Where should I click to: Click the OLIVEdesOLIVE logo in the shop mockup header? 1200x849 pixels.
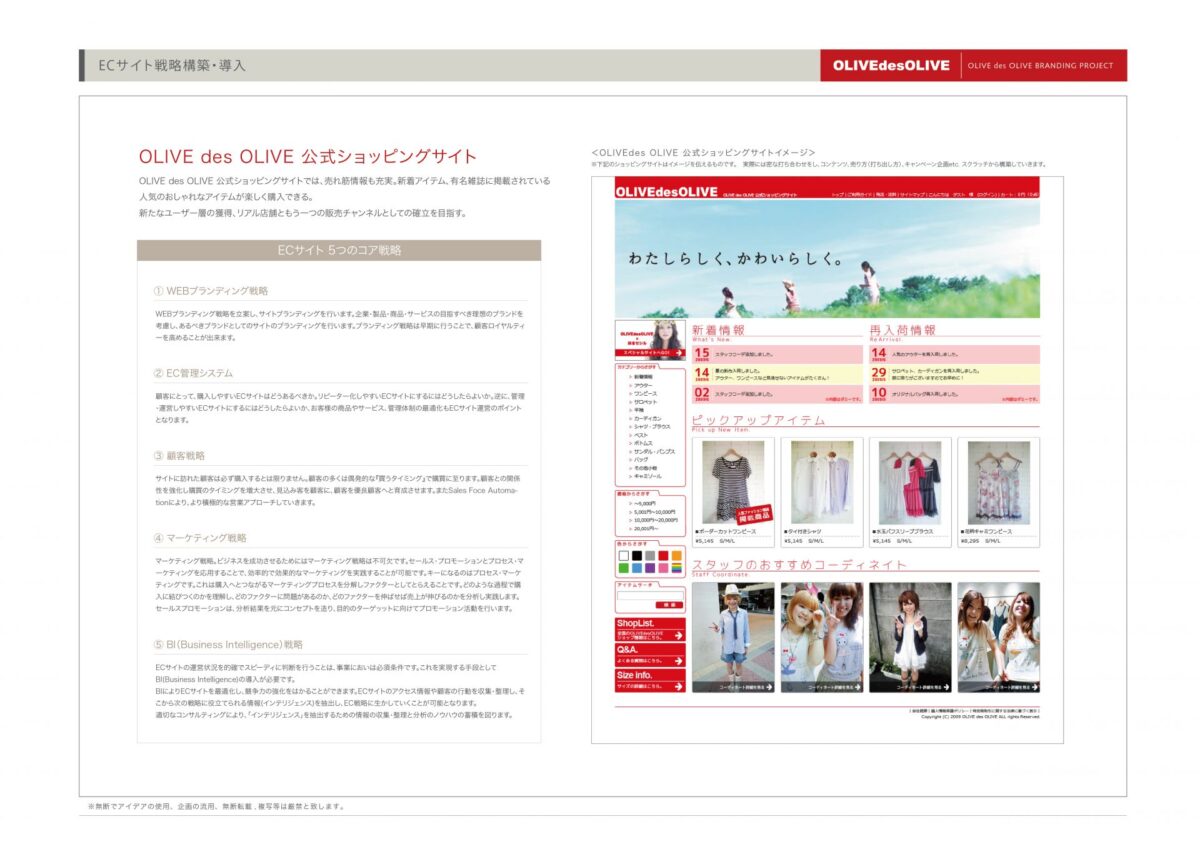pyautogui.click(x=667, y=192)
